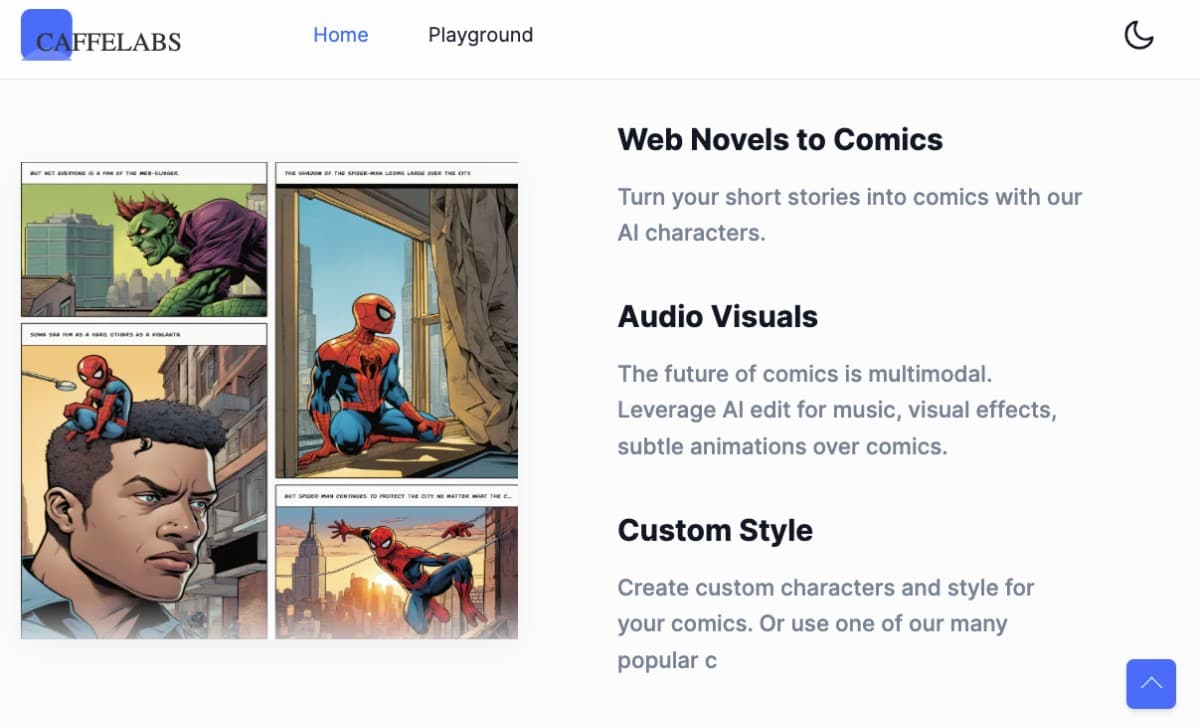Click the blue scroll-to-top arrow button
Screen dimensions: 1200x728
tap(1151, 684)
